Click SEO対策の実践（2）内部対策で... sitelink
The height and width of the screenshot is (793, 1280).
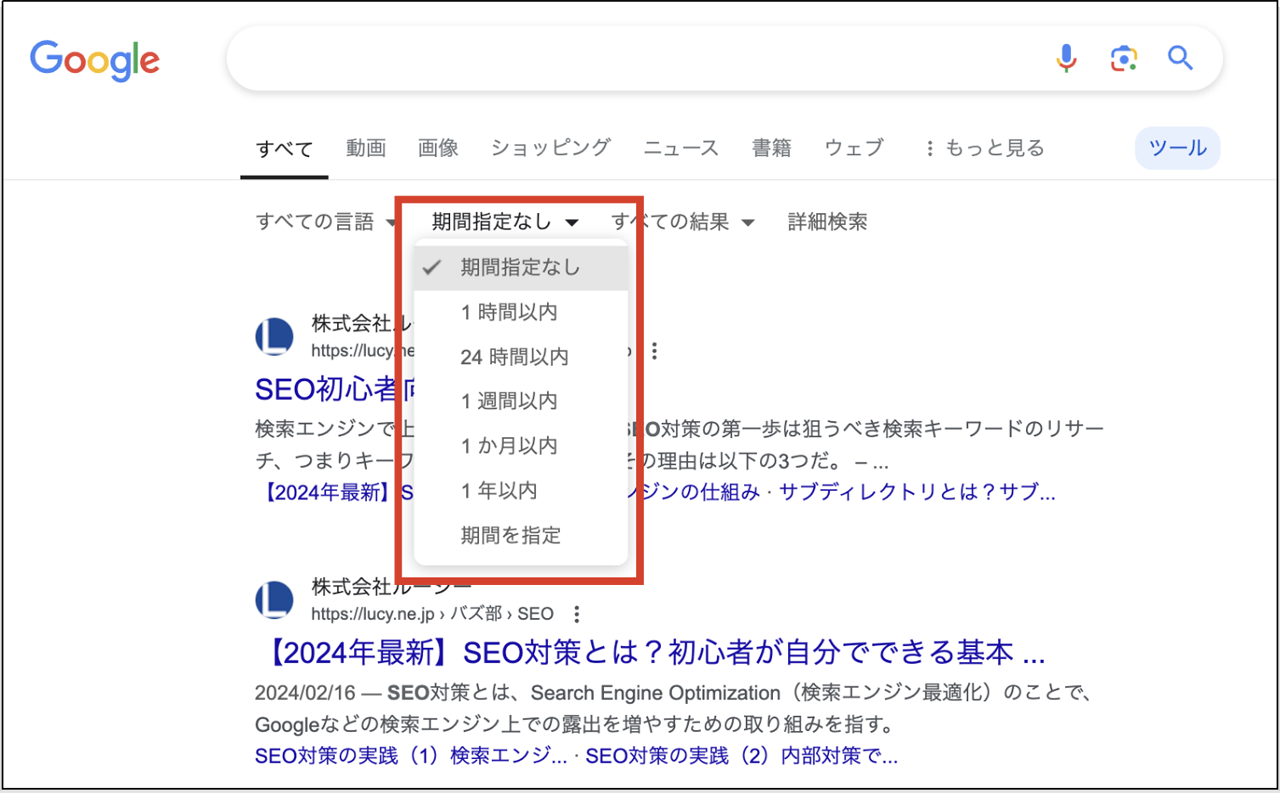coord(741,755)
